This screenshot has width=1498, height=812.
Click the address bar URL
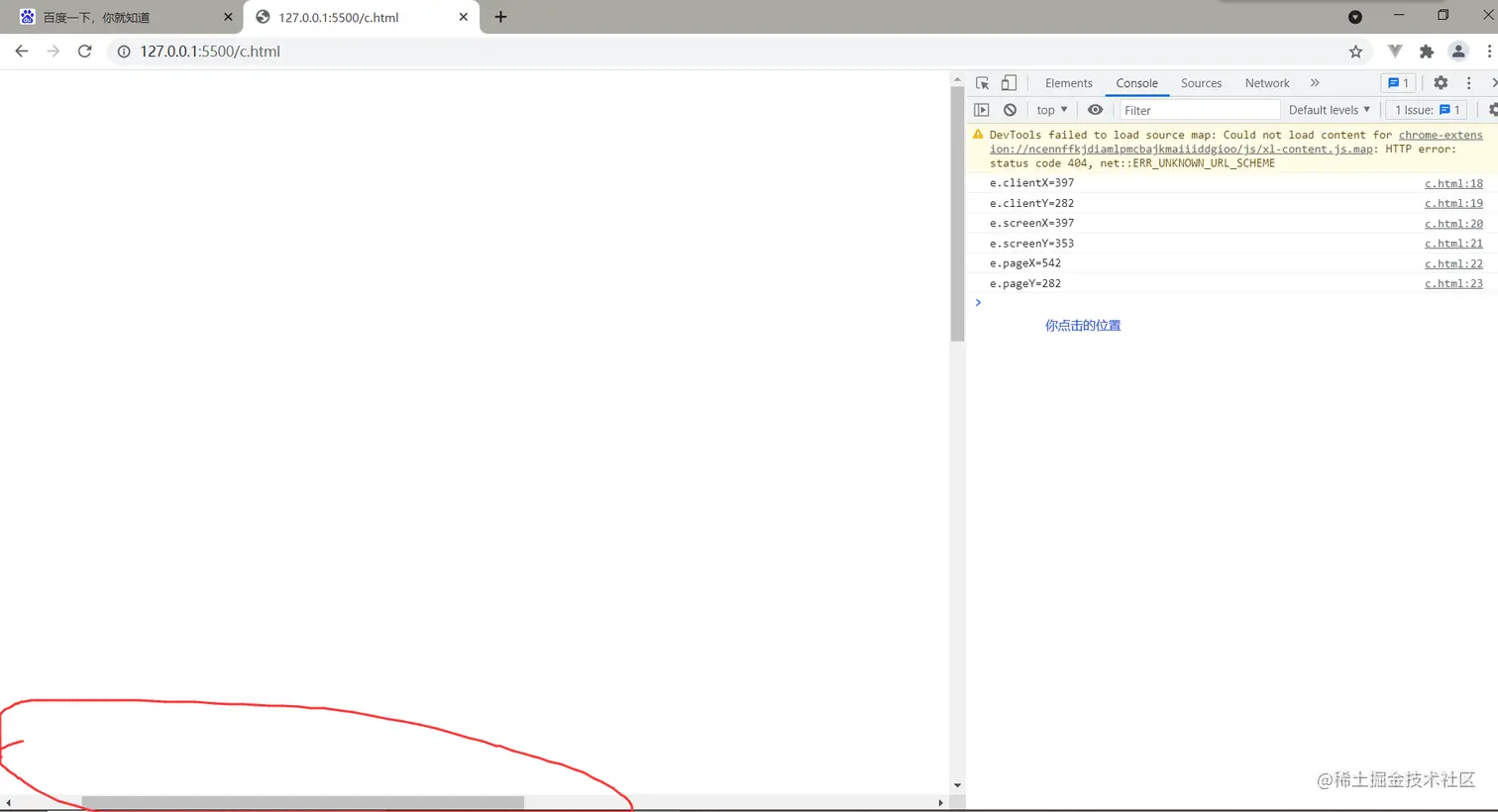210,51
